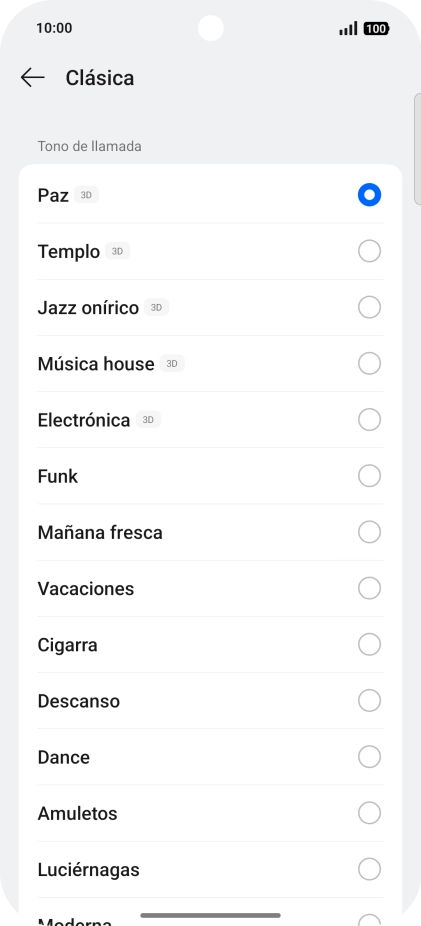Choose the Dance ringtone entry

[x=210, y=757]
